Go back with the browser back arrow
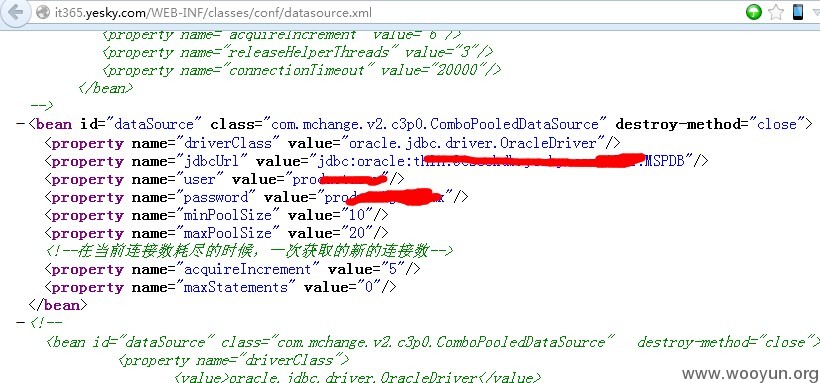The image size is (820, 383). 16,13
